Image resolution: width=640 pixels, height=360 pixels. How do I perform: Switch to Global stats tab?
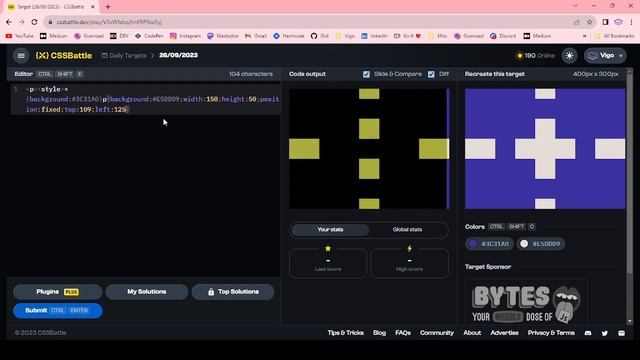pyautogui.click(x=407, y=230)
